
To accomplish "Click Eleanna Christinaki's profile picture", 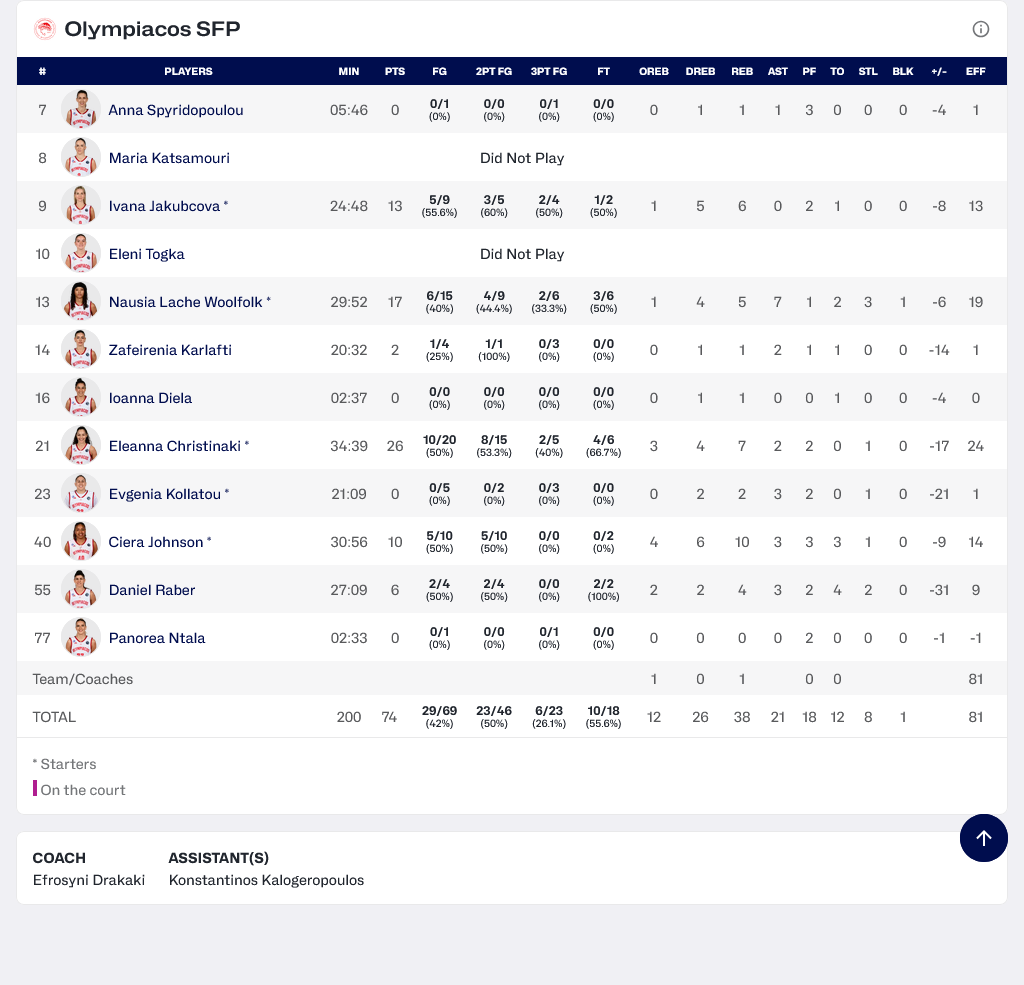I will [81, 446].
